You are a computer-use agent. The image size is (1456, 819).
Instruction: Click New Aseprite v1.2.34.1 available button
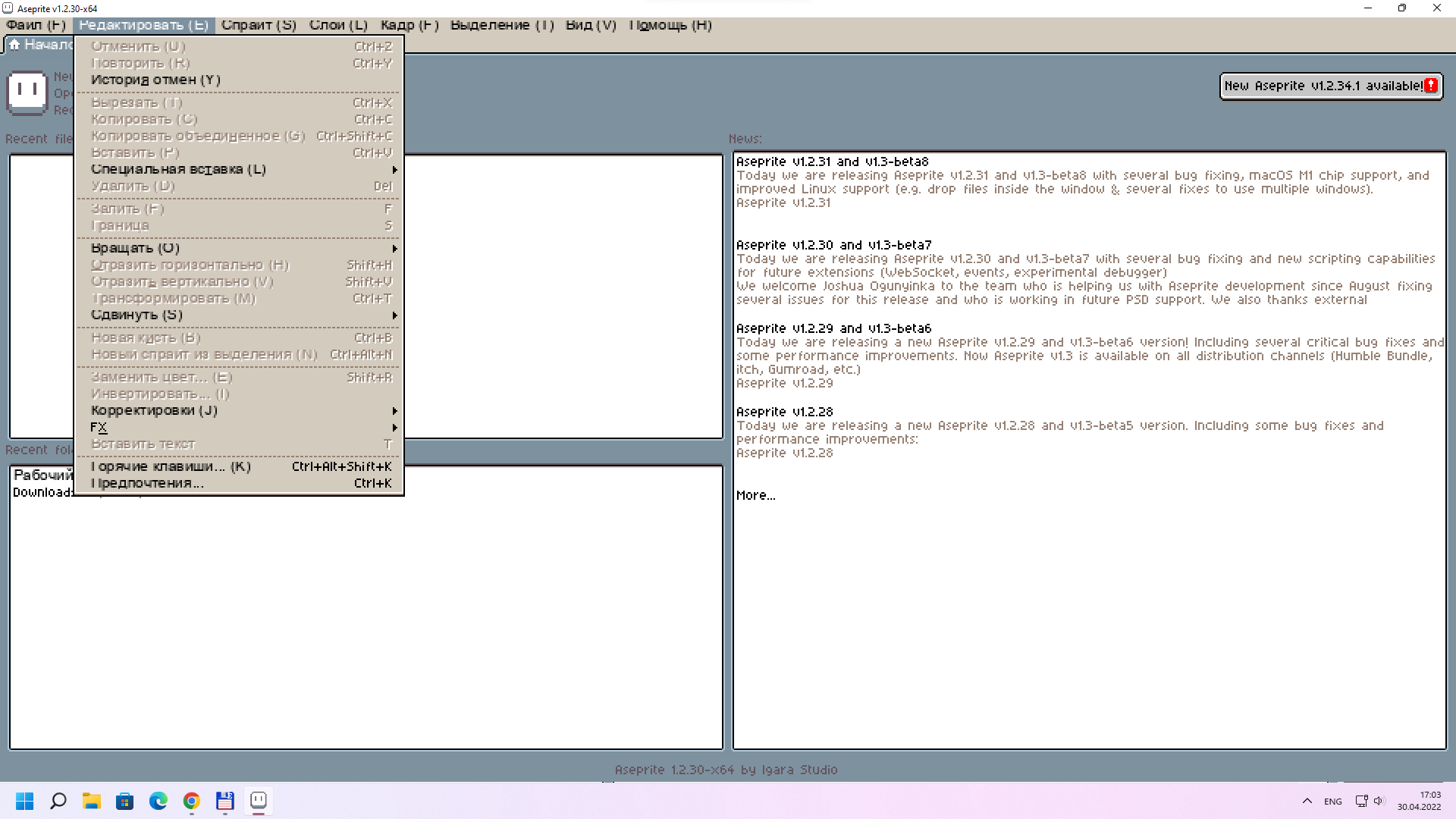pos(1323,86)
